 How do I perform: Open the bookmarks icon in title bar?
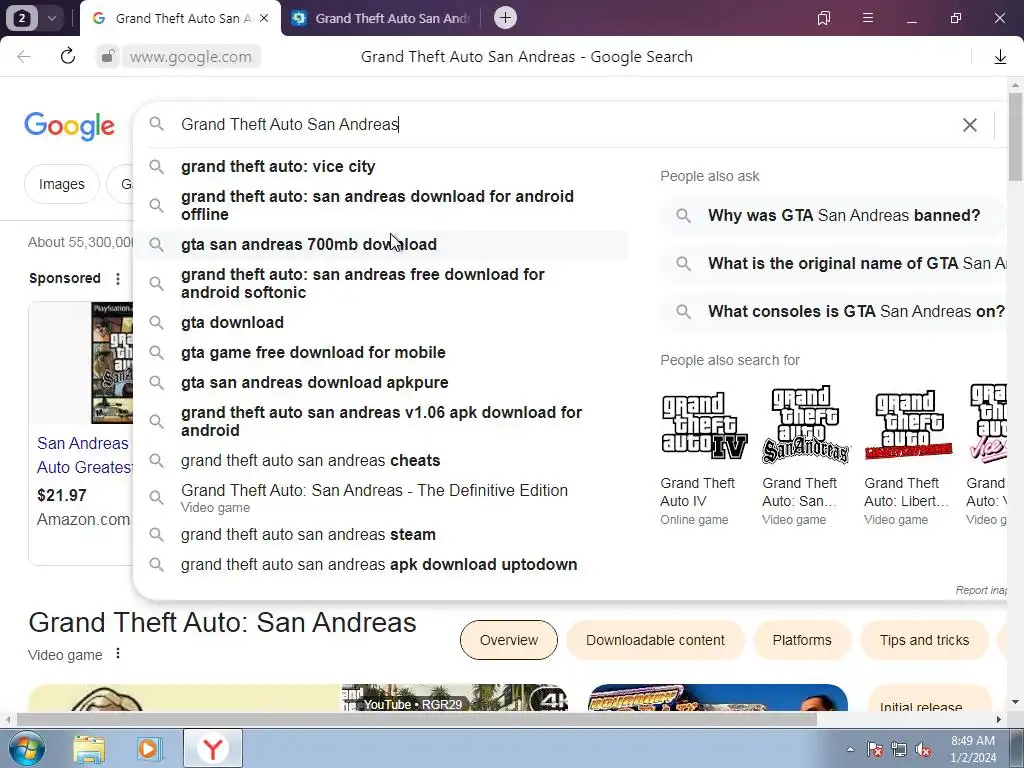click(824, 18)
